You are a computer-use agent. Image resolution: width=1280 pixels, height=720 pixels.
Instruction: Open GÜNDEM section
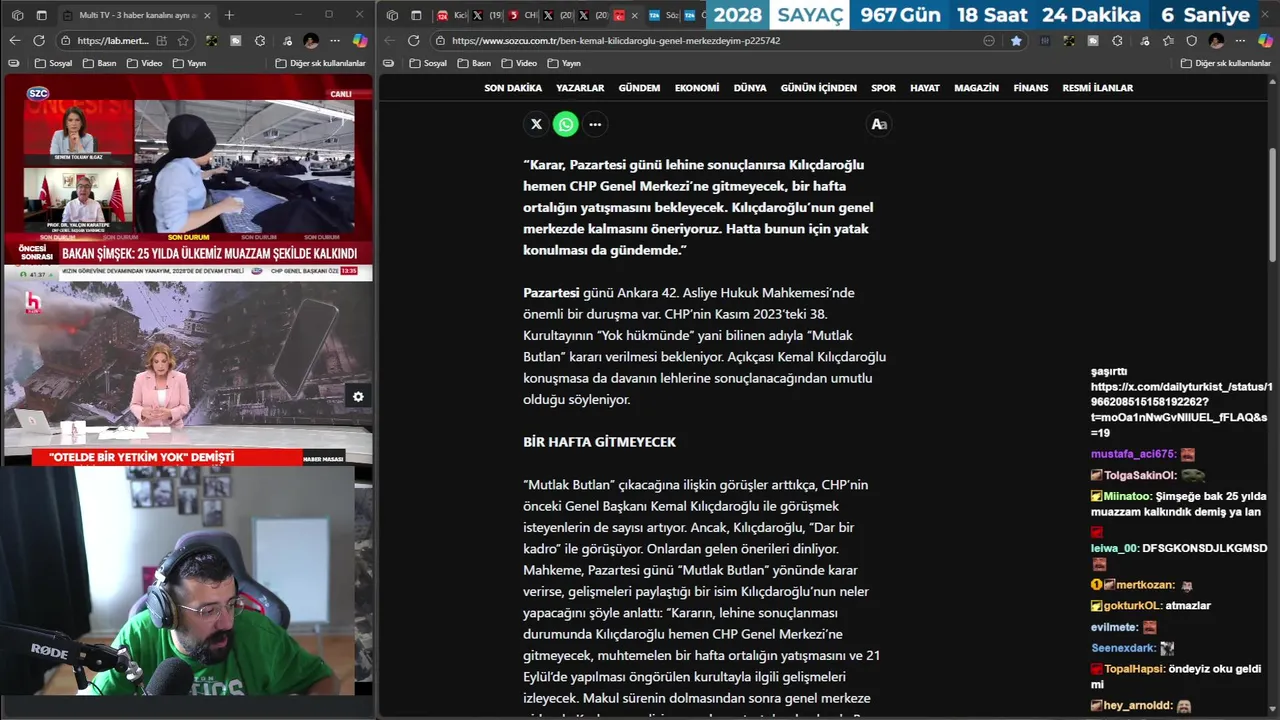point(639,88)
